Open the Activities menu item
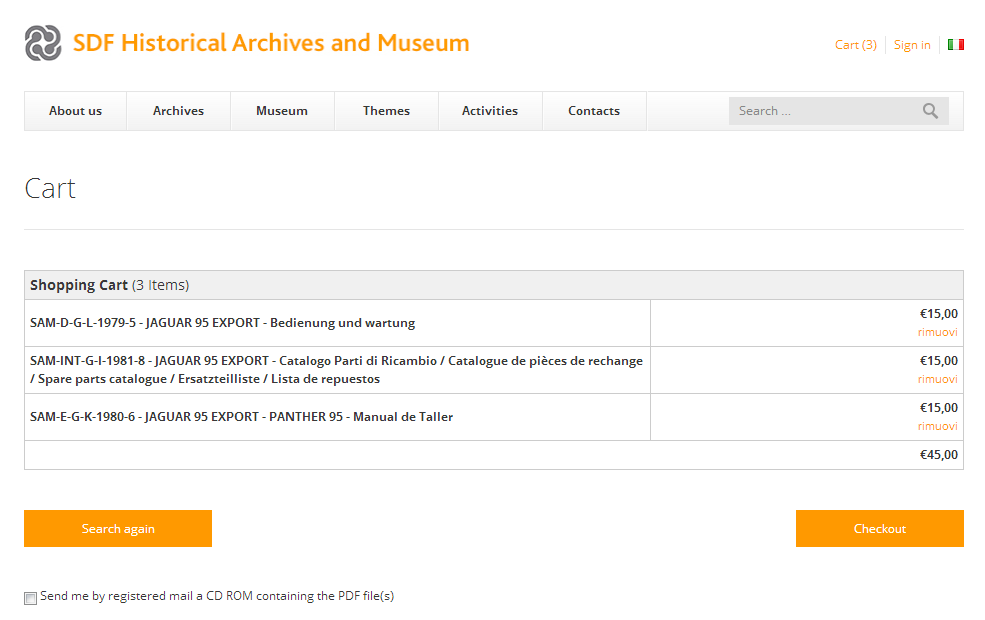The width and height of the screenshot is (985, 620). (x=489, y=111)
